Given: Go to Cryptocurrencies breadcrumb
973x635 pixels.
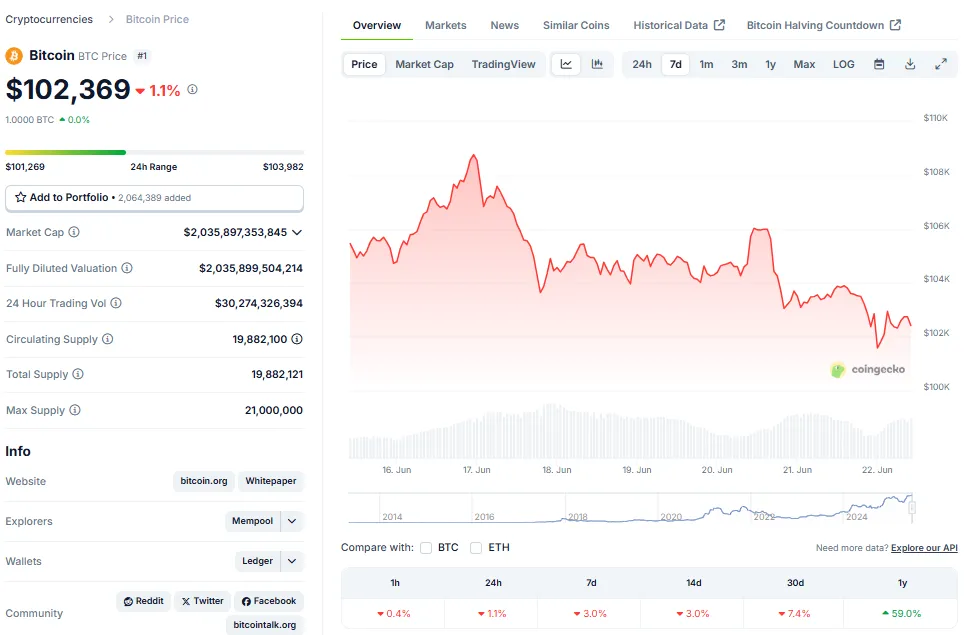Looking at the screenshot, I should pos(49,19).
